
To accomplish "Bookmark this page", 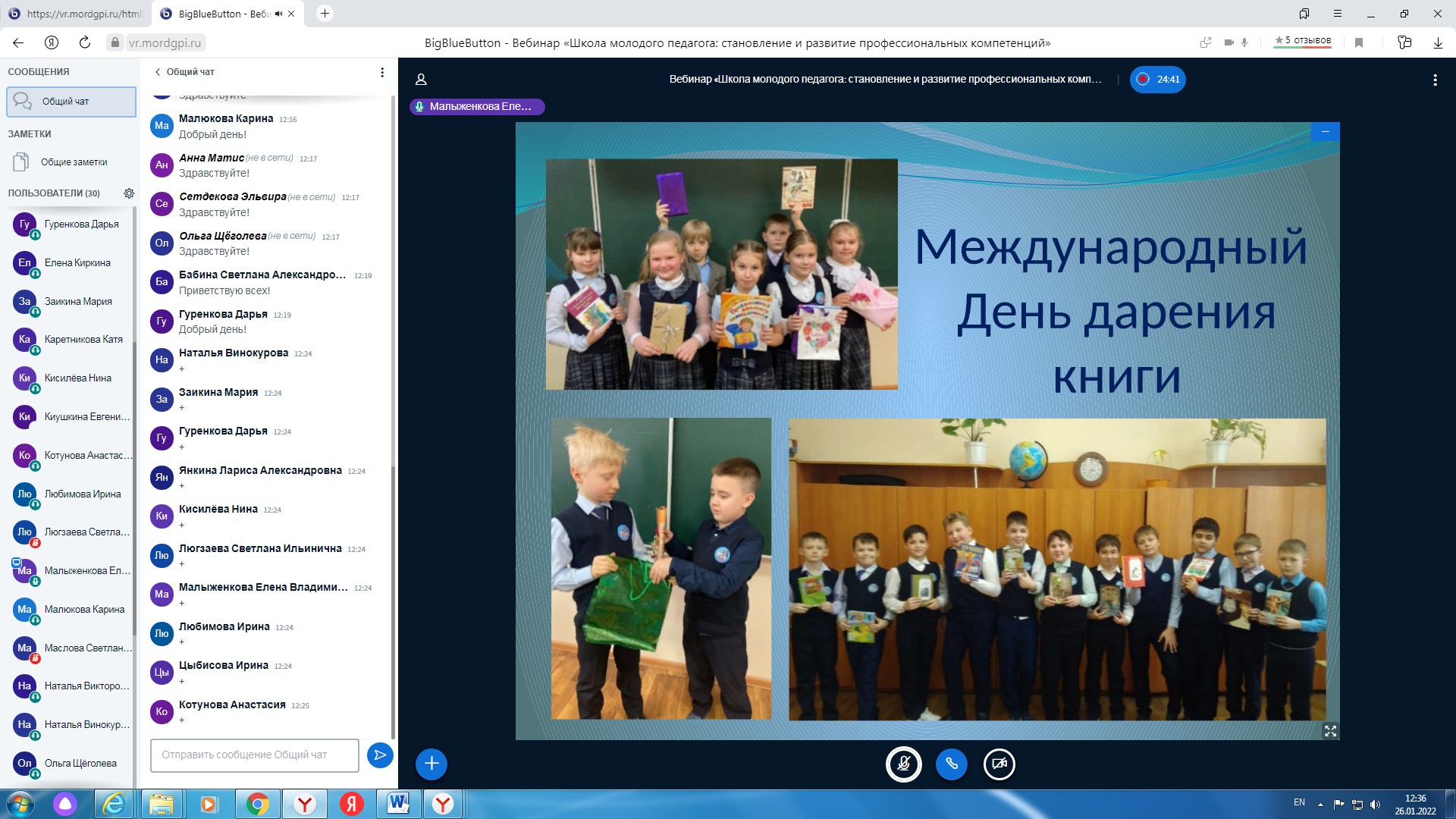I will [1359, 43].
